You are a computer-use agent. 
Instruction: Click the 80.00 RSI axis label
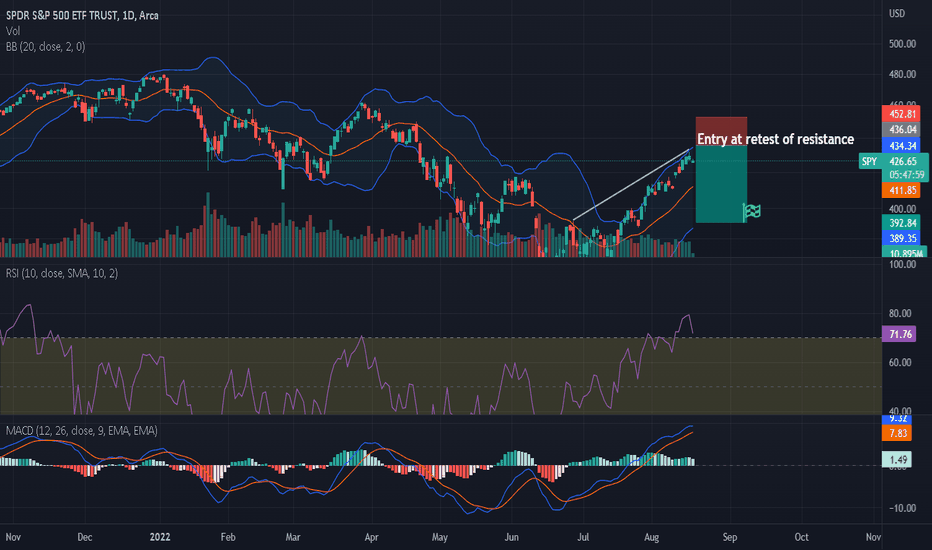point(899,313)
